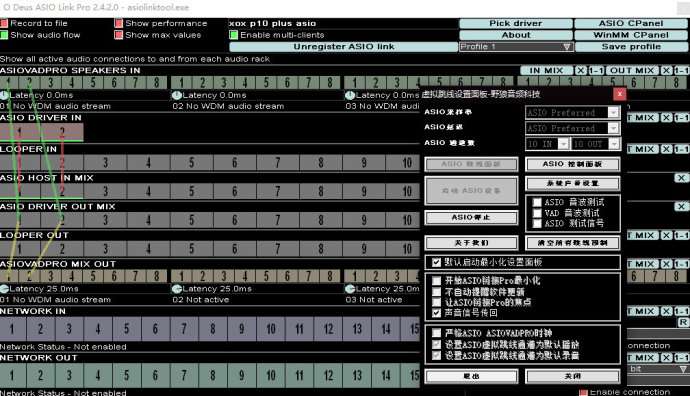Click latency clock icon for speaker 02
Image resolution: width=690 pixels, height=396 pixels.
[177, 95]
